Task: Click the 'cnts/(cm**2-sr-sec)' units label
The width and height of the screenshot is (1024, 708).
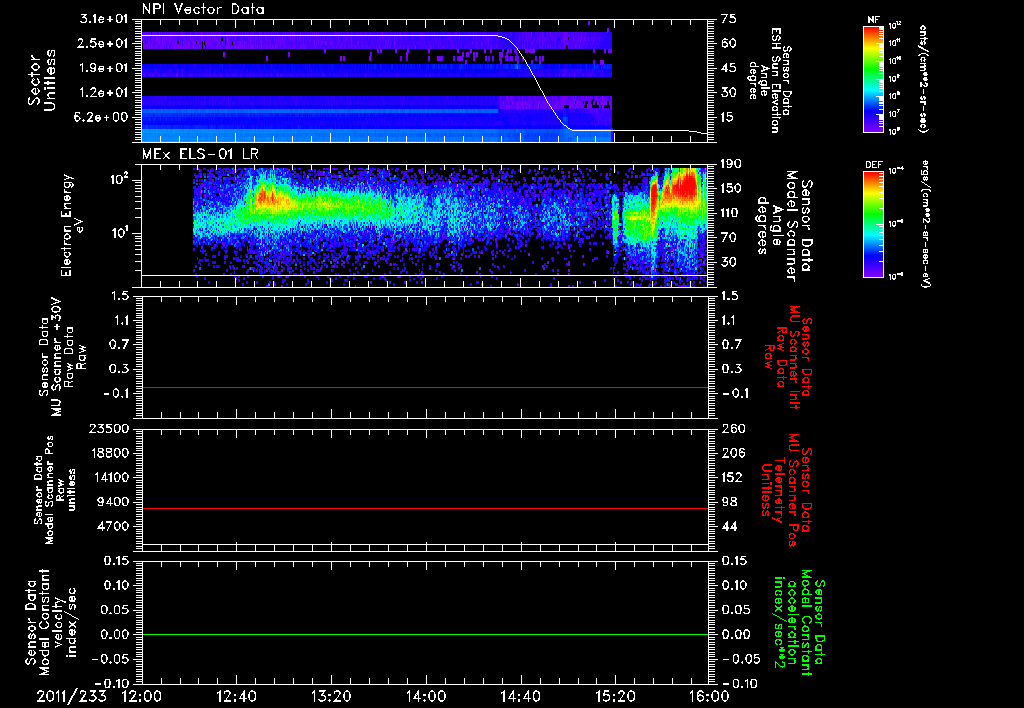Action: coord(923,78)
